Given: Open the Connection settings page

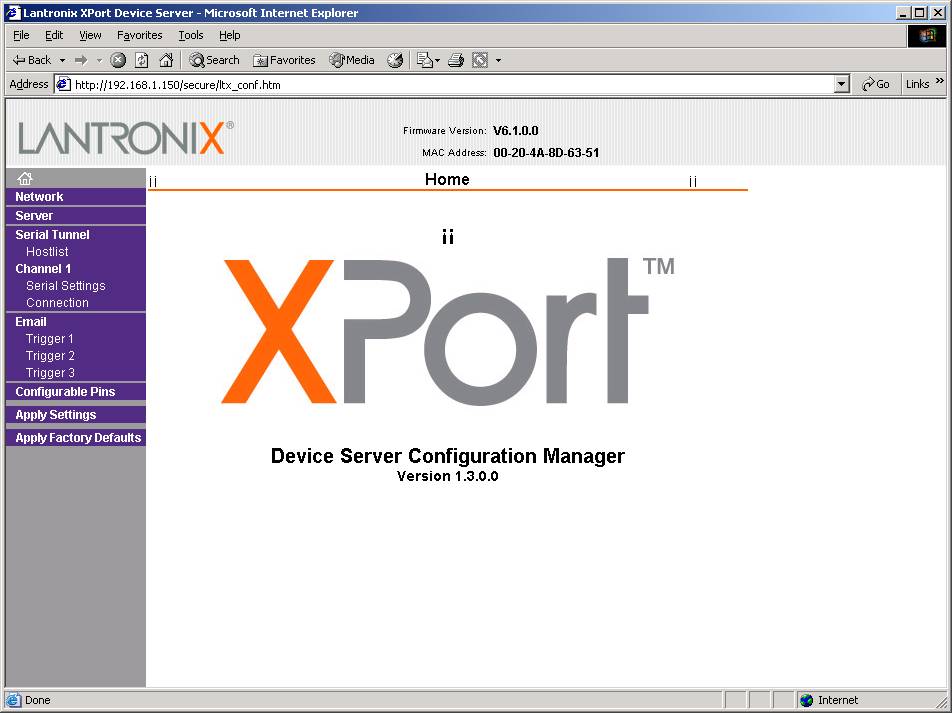Looking at the screenshot, I should point(57,302).
